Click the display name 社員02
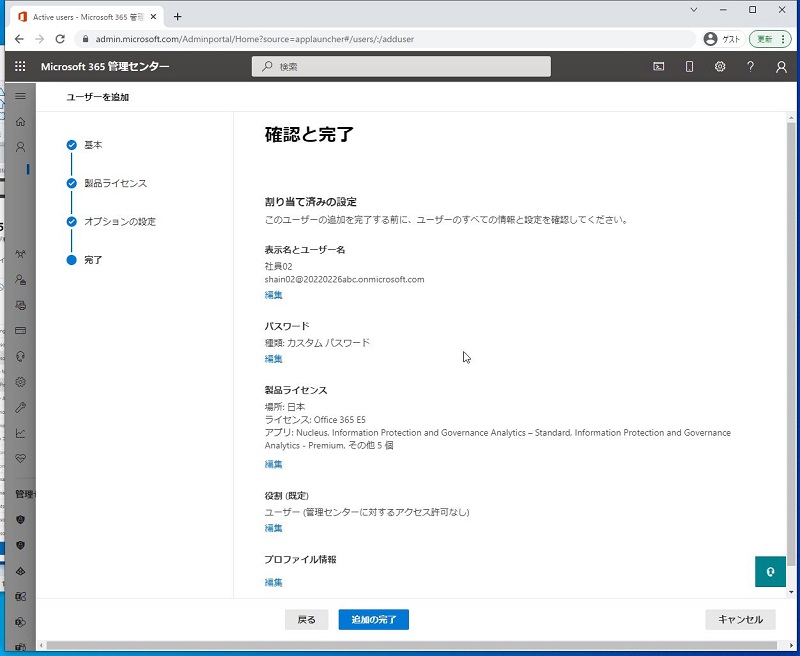Viewport: 800px width, 656px height. [x=278, y=266]
